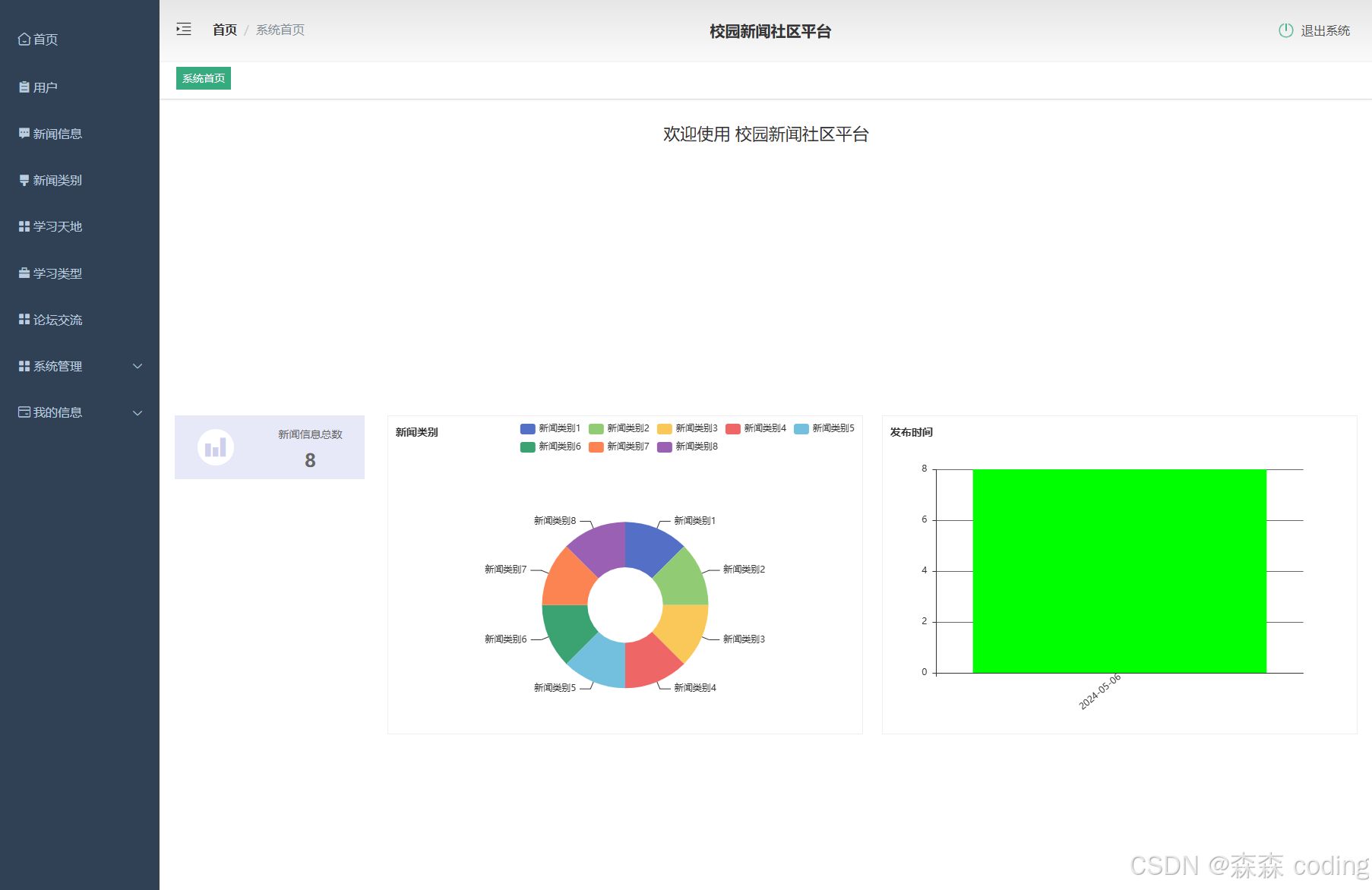This screenshot has width=1372, height=890.
Task: Toggle 新闻类别2 legend swatch
Action: (596, 428)
